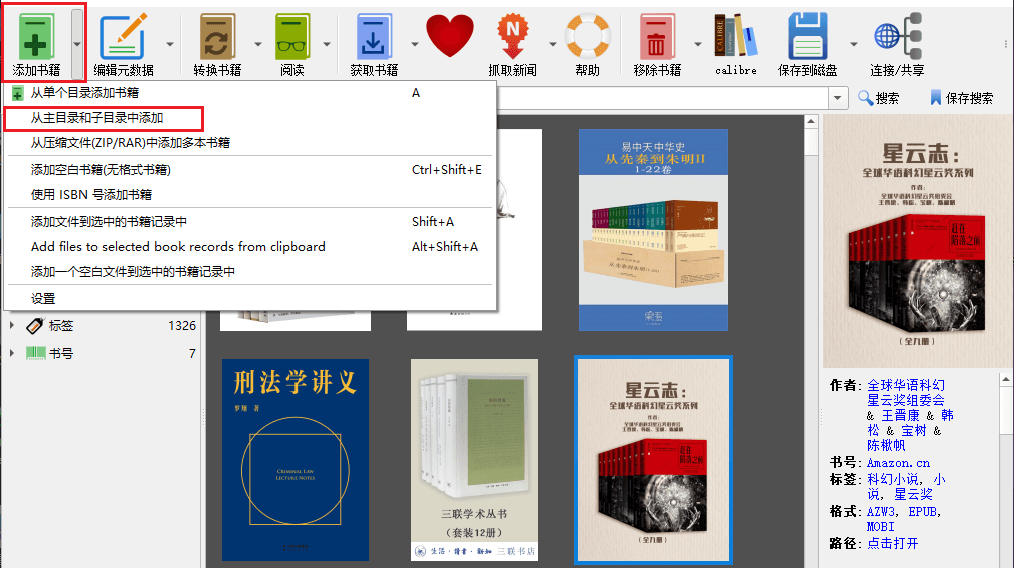Click the Add books (添加书籍) icon

tap(36, 38)
